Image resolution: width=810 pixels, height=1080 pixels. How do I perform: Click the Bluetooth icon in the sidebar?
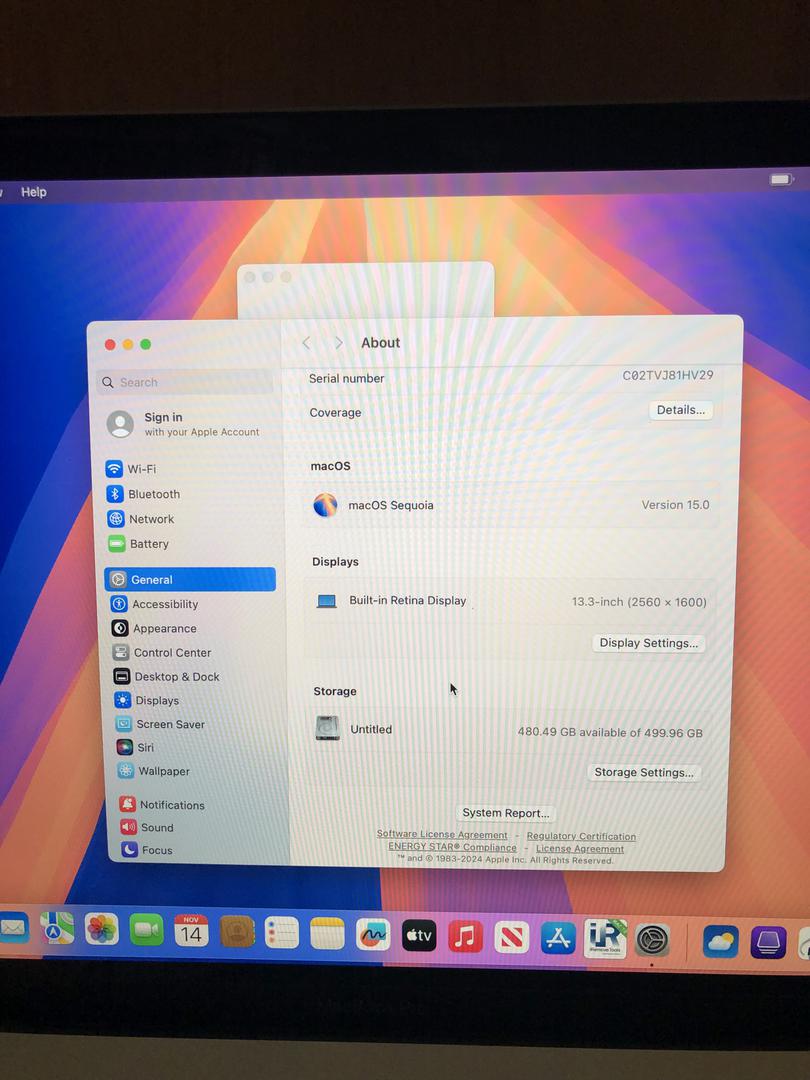(114, 494)
